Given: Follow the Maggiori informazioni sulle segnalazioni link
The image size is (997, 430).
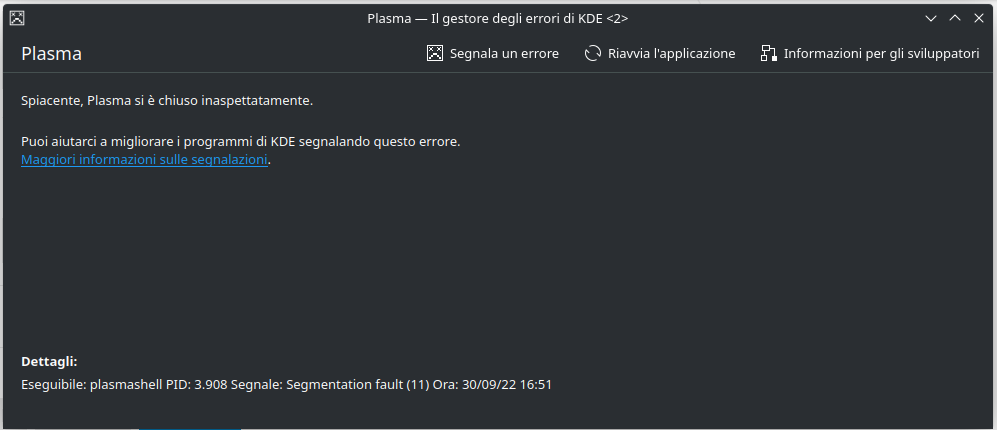Looking at the screenshot, I should [144, 160].
